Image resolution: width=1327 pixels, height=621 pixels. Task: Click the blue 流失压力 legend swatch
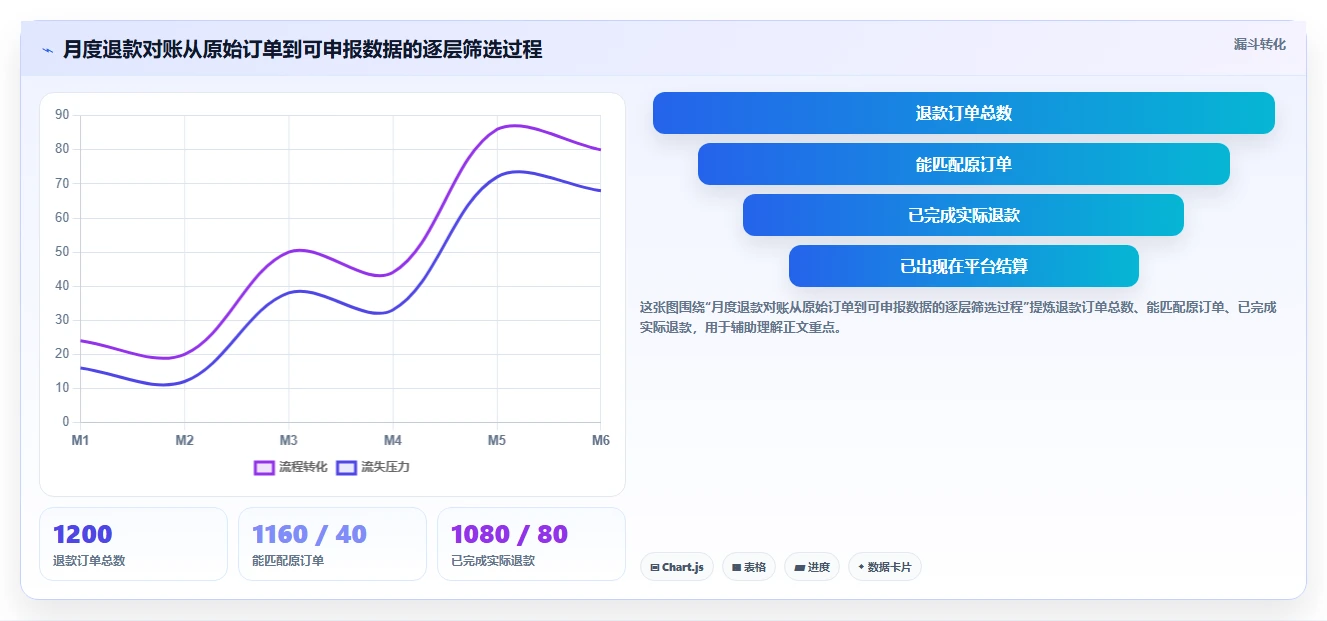coord(346,467)
